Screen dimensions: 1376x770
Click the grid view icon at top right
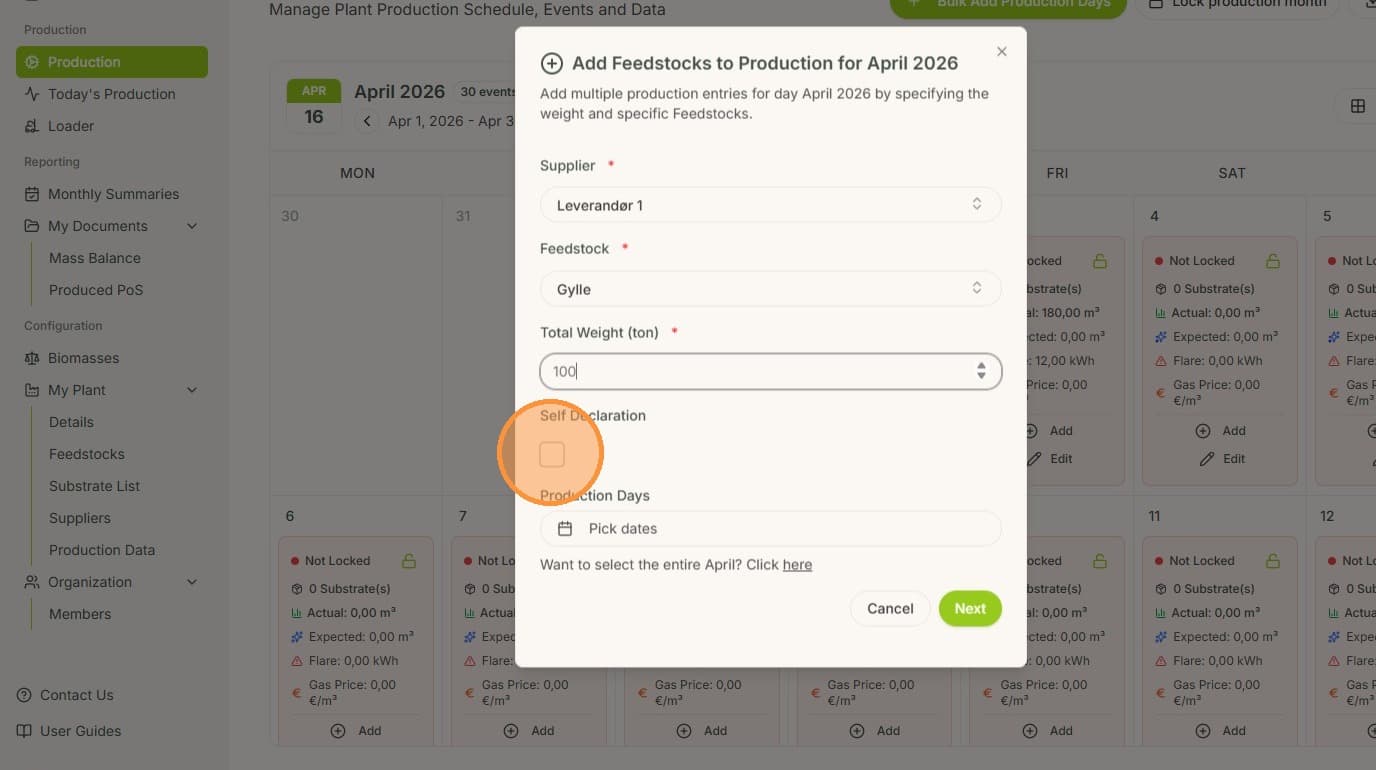click(x=1357, y=106)
